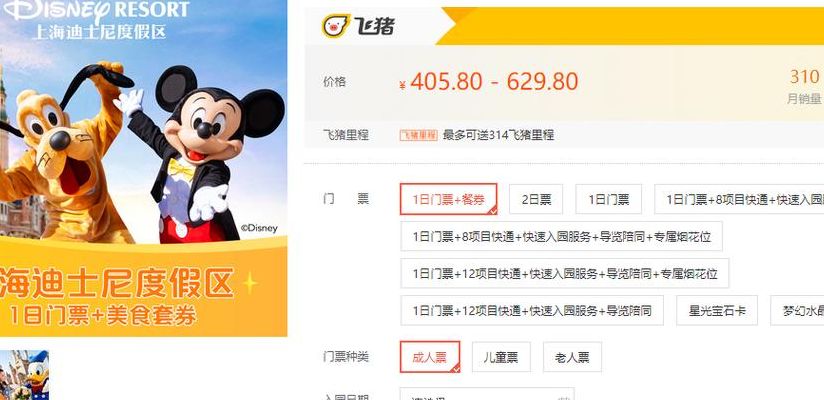Click the 飞猪里程 orange tag icon
824x400 pixels.
[x=418, y=136]
